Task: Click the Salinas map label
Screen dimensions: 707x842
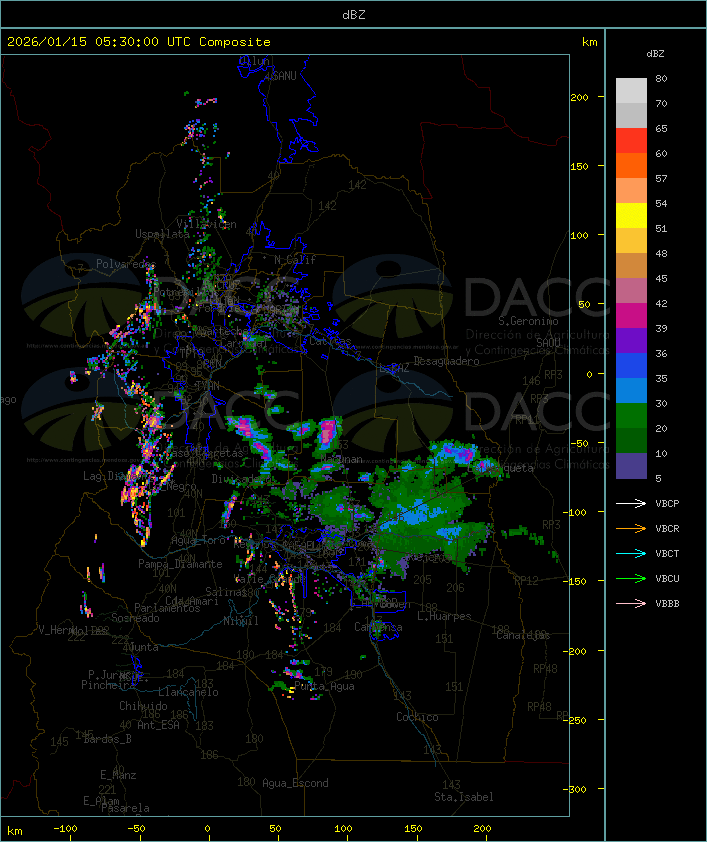Action: coord(226,592)
